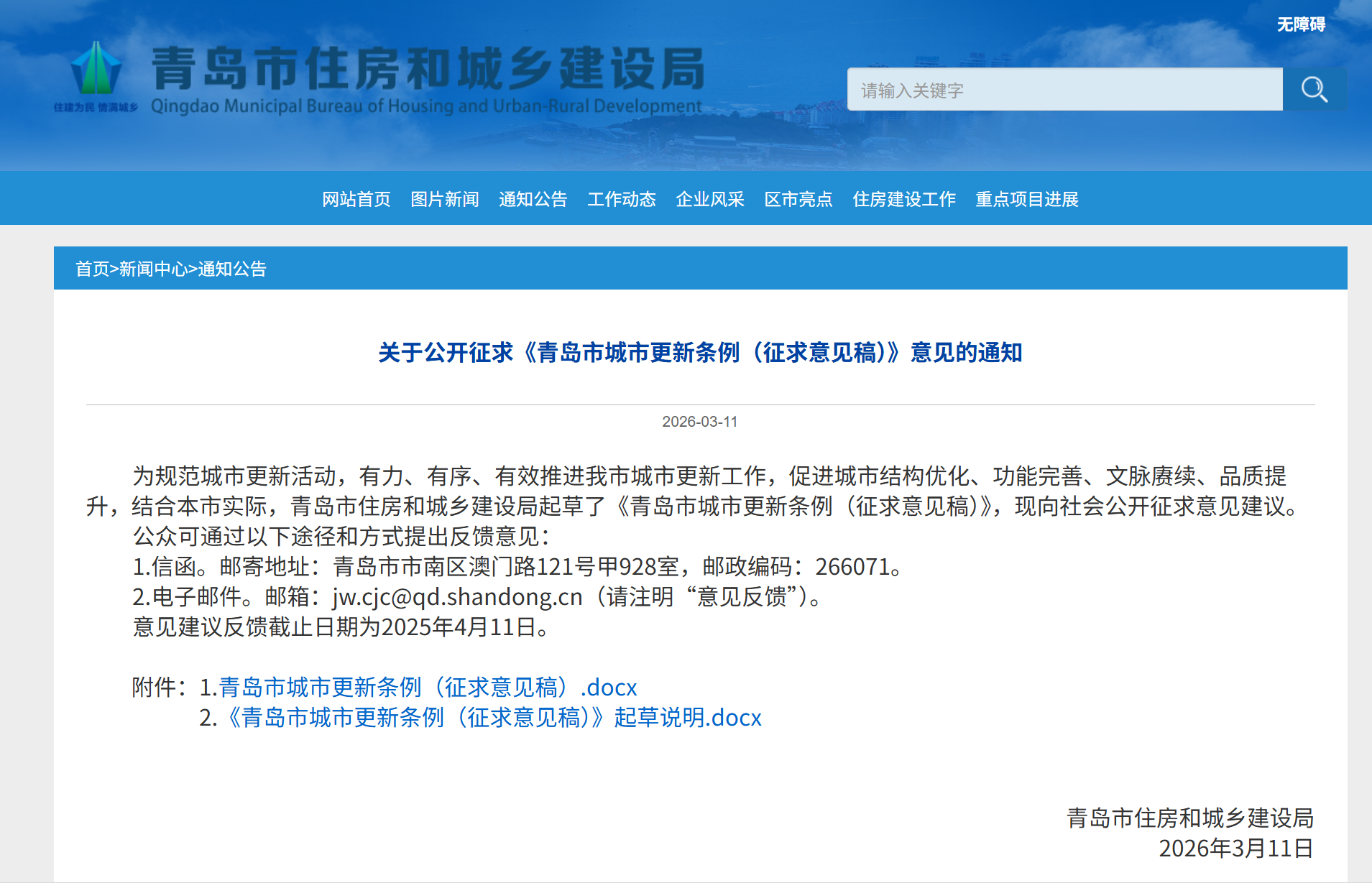
Task: Click 新闻中心 in the breadcrumb
Action: click(153, 269)
